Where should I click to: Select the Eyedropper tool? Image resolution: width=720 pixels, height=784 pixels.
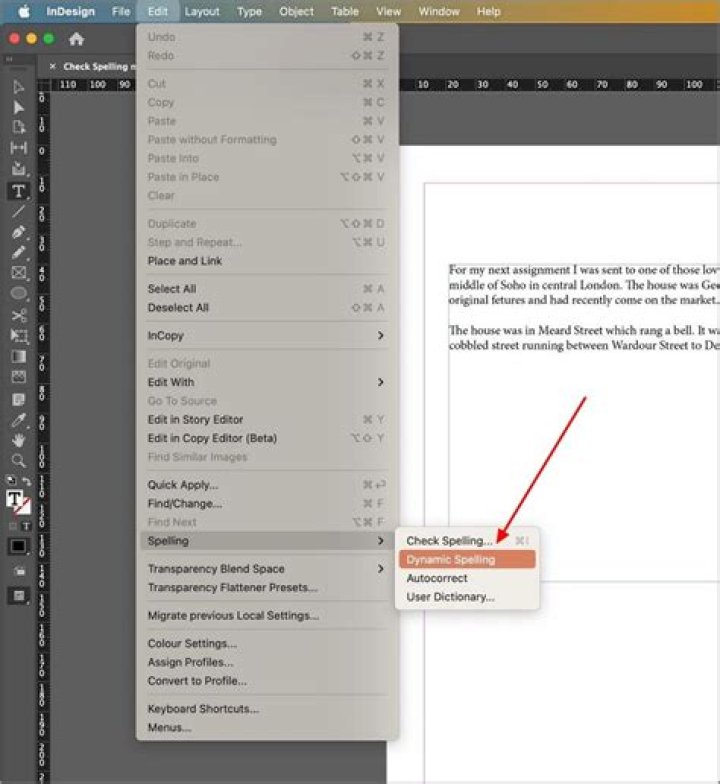(x=18, y=420)
